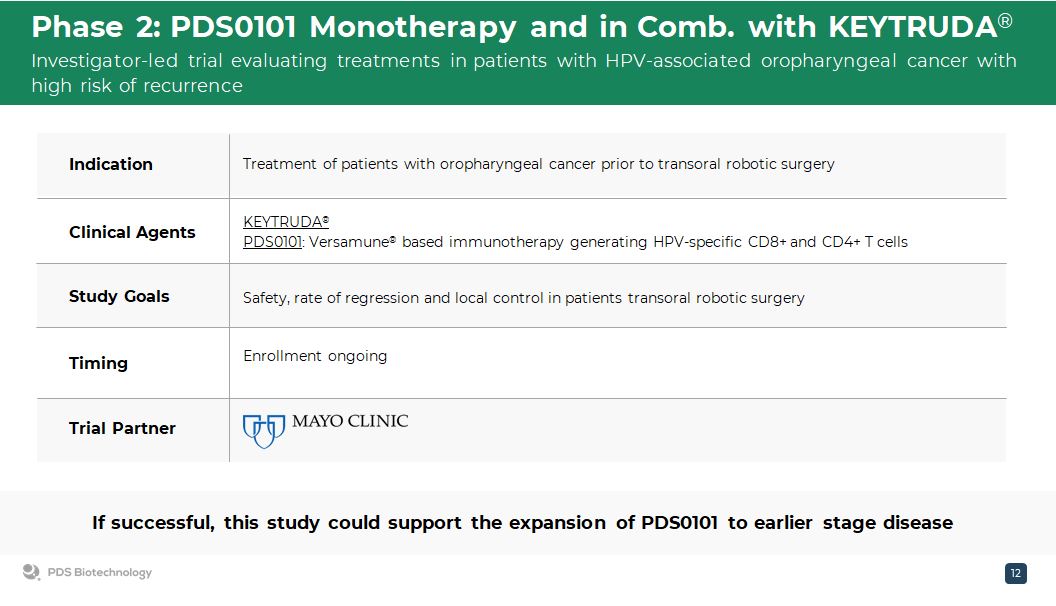Viewport: 1056px width, 606px height.
Task: Click the PDS Biotechnology logo icon
Action: point(31,572)
